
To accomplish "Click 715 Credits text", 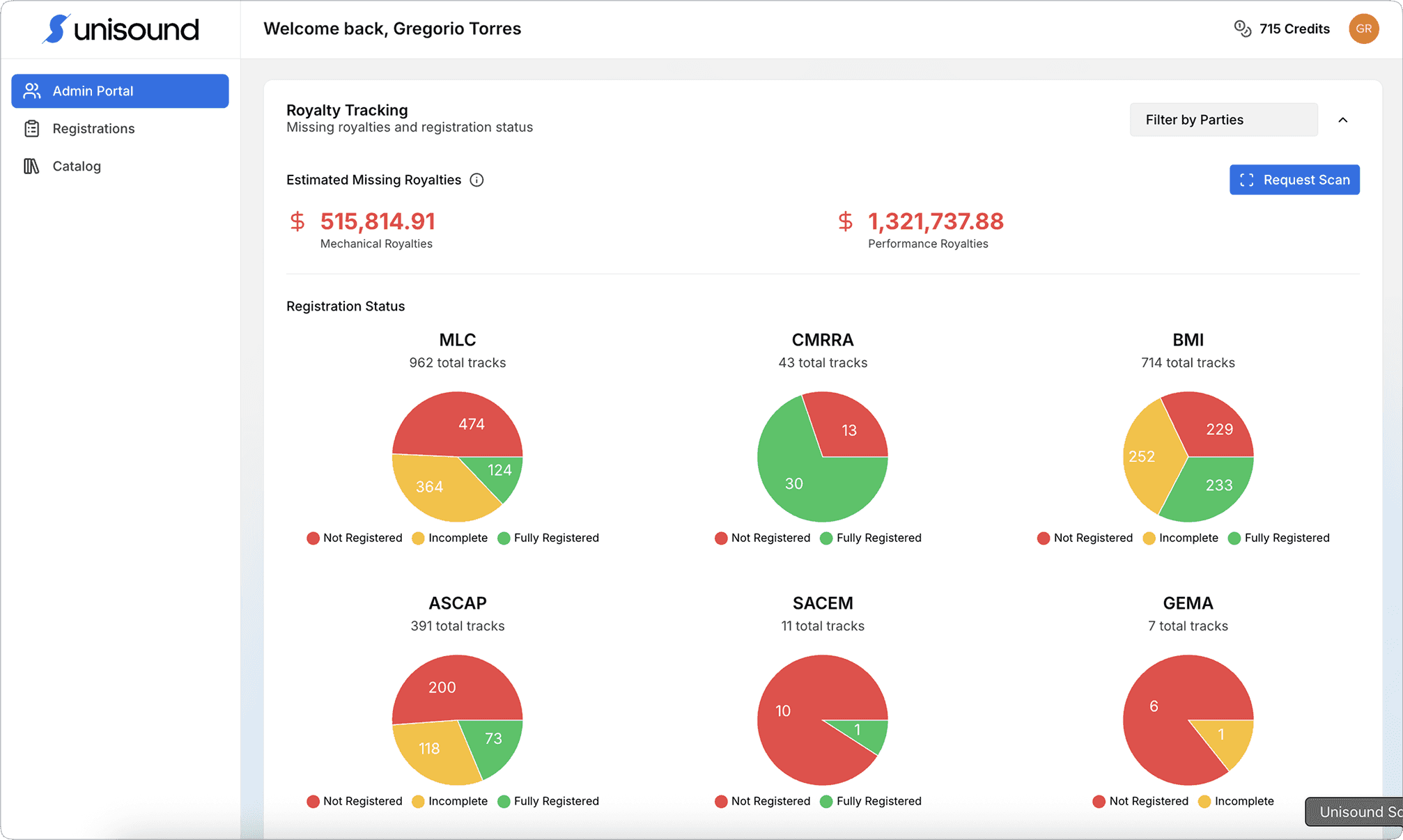I will [1294, 29].
